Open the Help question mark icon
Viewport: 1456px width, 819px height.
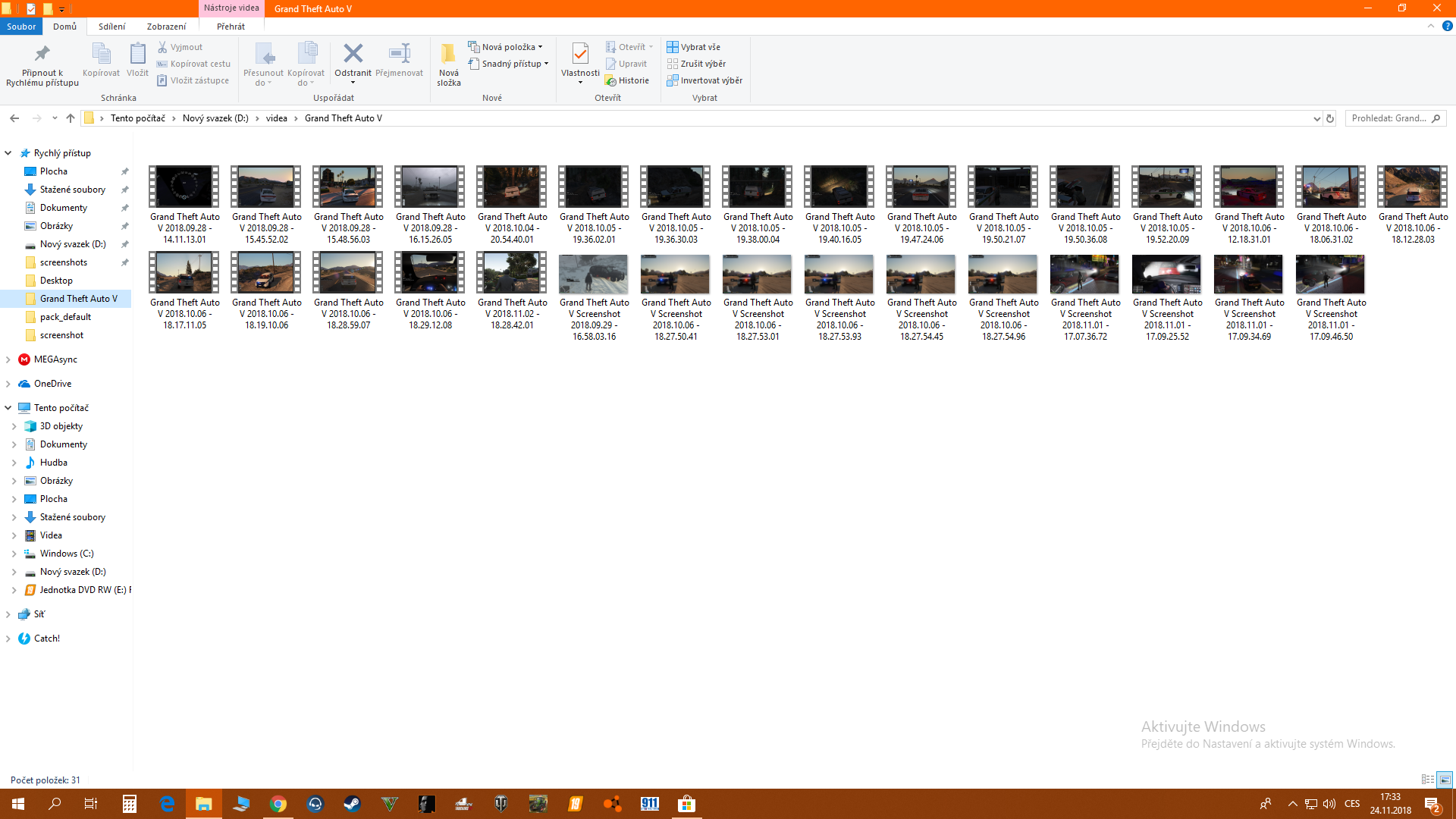point(1447,26)
